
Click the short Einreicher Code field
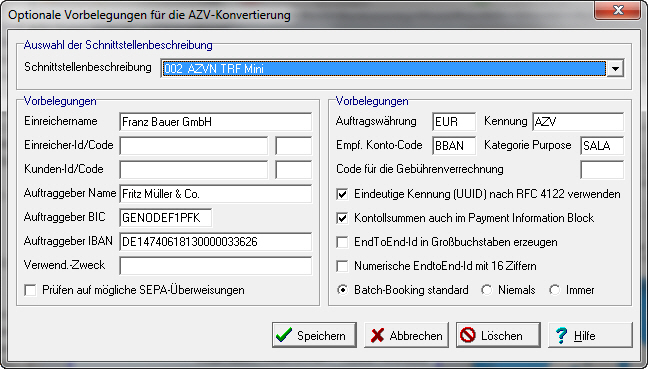tap(293, 146)
